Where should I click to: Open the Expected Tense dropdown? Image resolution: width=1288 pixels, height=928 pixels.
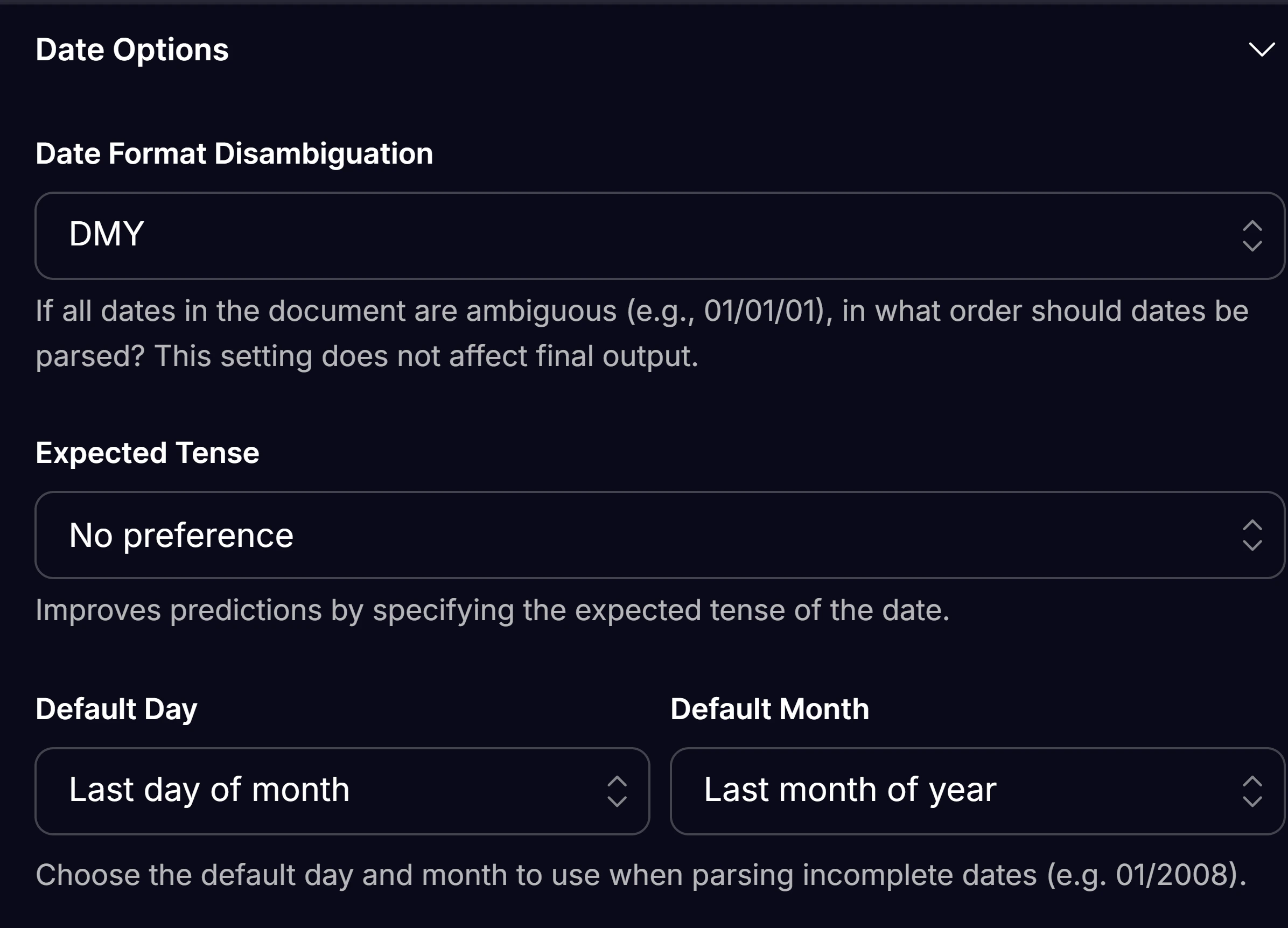[x=661, y=535]
